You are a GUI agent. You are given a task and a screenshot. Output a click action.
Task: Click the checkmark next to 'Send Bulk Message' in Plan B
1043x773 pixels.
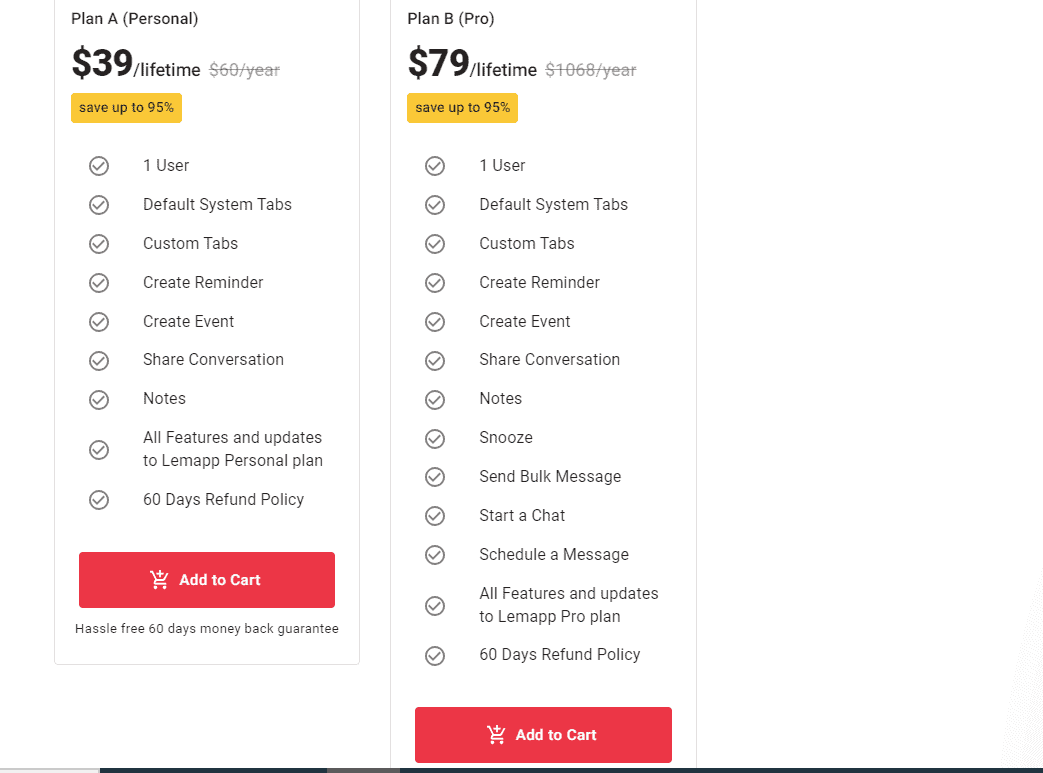point(435,476)
